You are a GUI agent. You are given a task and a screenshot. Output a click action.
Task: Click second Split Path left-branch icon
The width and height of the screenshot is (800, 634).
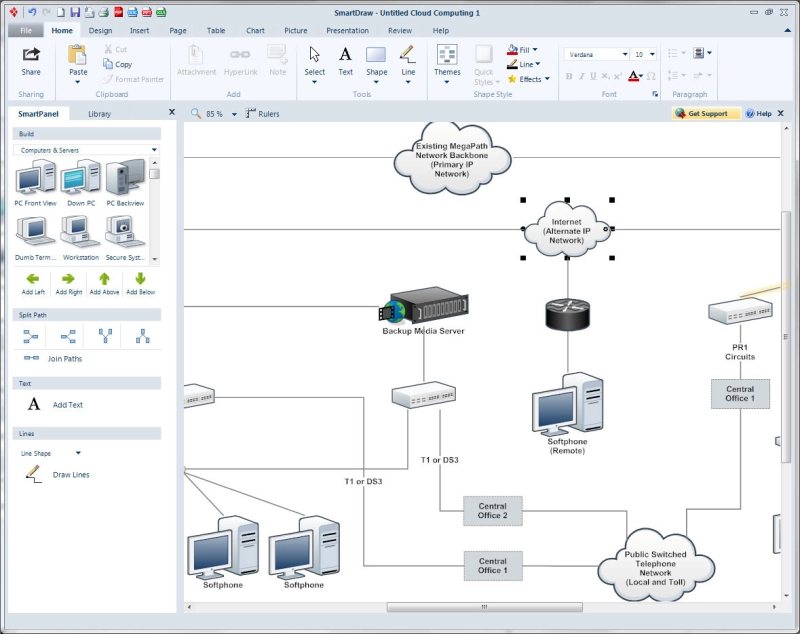click(68, 336)
